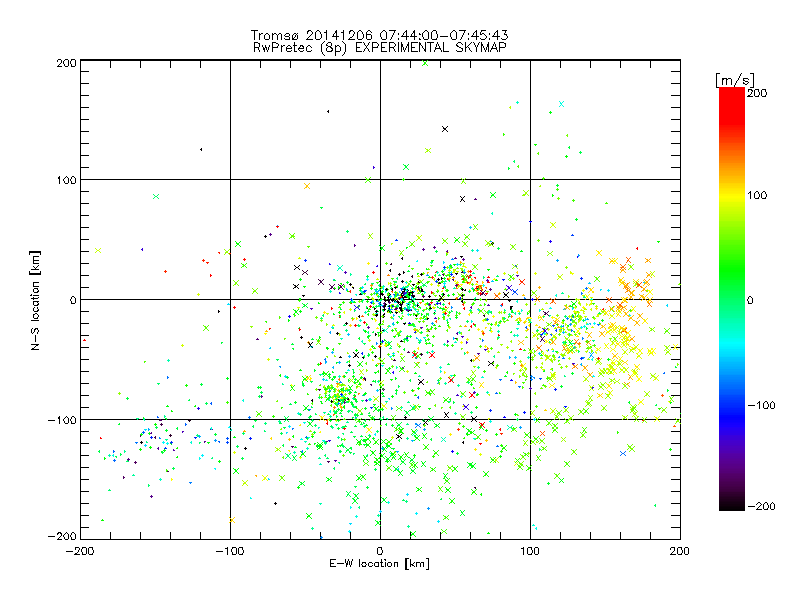
Task: Click the x-axis tick label '-100'
Action: pos(230,551)
